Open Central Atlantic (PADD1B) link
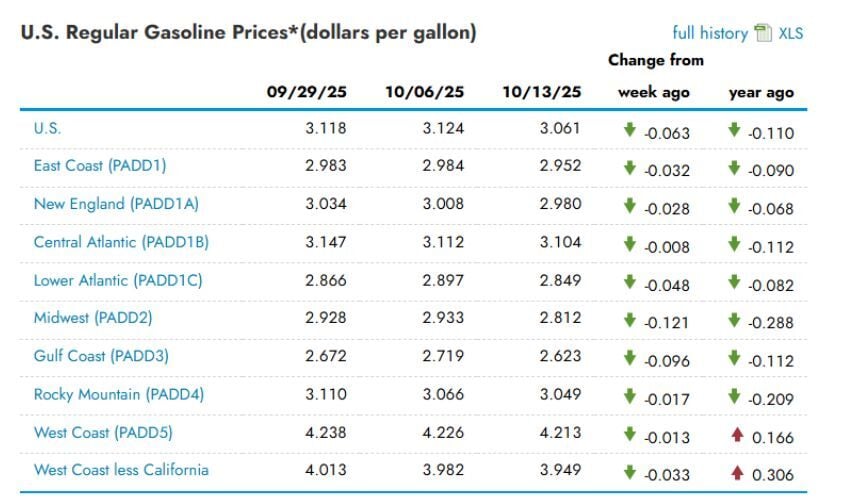Image resolution: width=850 pixels, height=500 pixels. tap(121, 242)
